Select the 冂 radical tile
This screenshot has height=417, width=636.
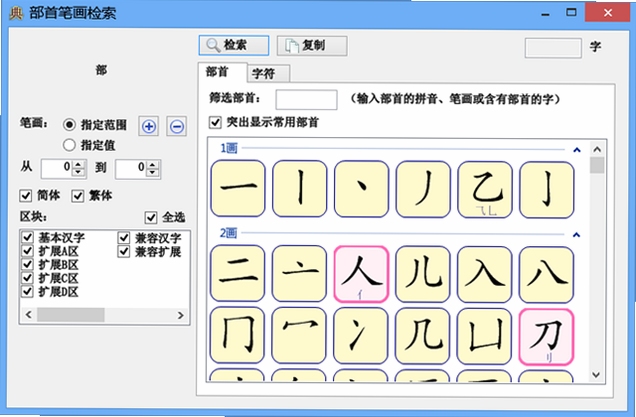tap(238, 335)
